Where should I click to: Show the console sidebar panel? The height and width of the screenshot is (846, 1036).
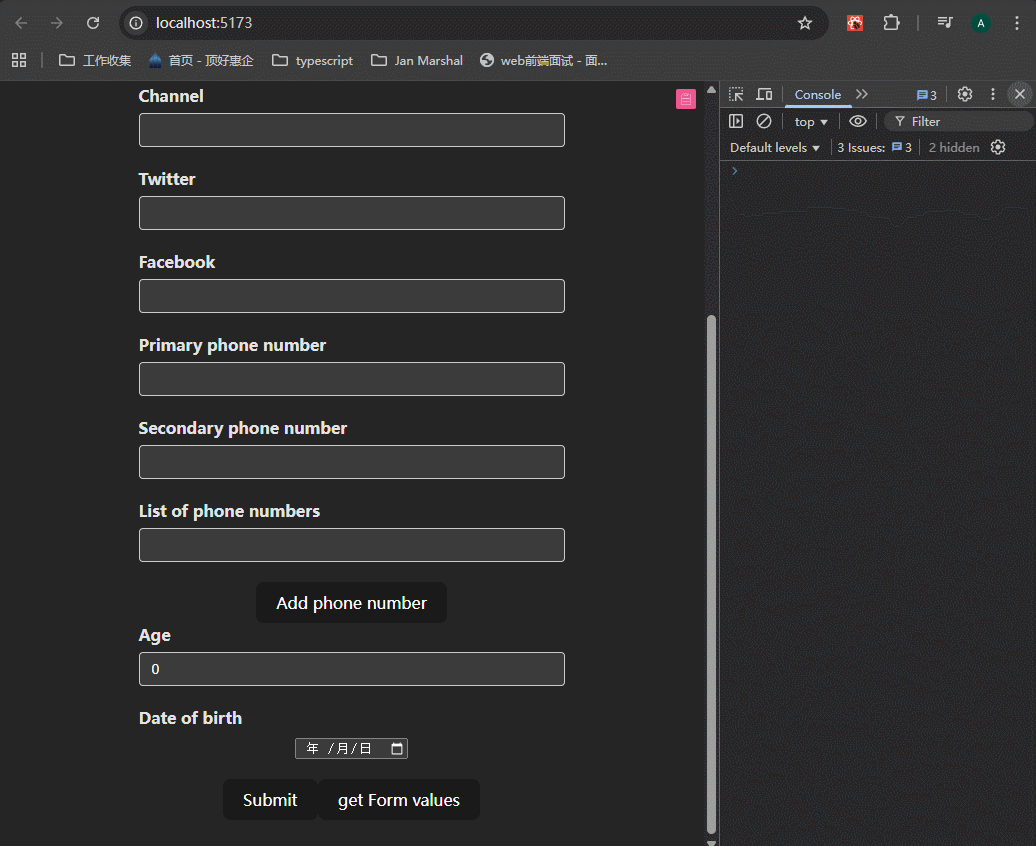[736, 121]
